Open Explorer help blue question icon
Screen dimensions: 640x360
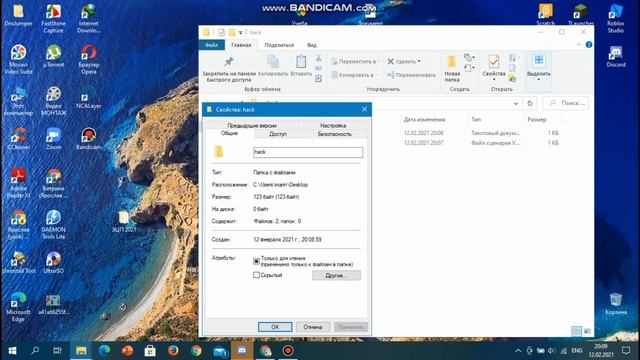coord(589,45)
